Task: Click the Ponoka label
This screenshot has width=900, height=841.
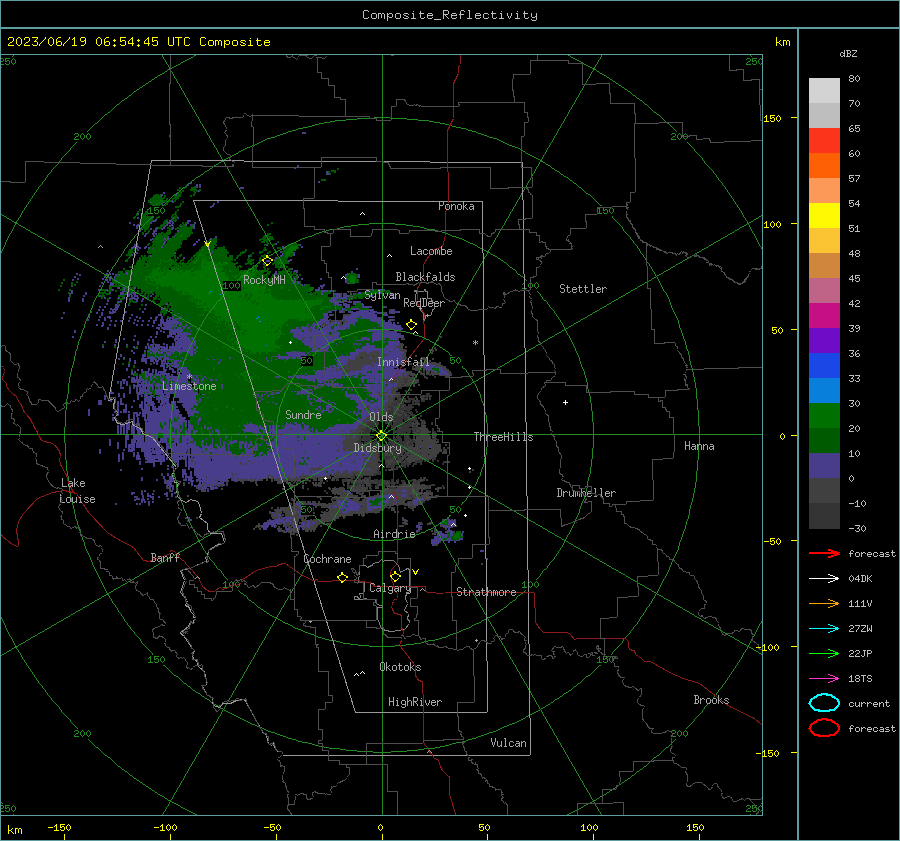Action: (x=456, y=206)
